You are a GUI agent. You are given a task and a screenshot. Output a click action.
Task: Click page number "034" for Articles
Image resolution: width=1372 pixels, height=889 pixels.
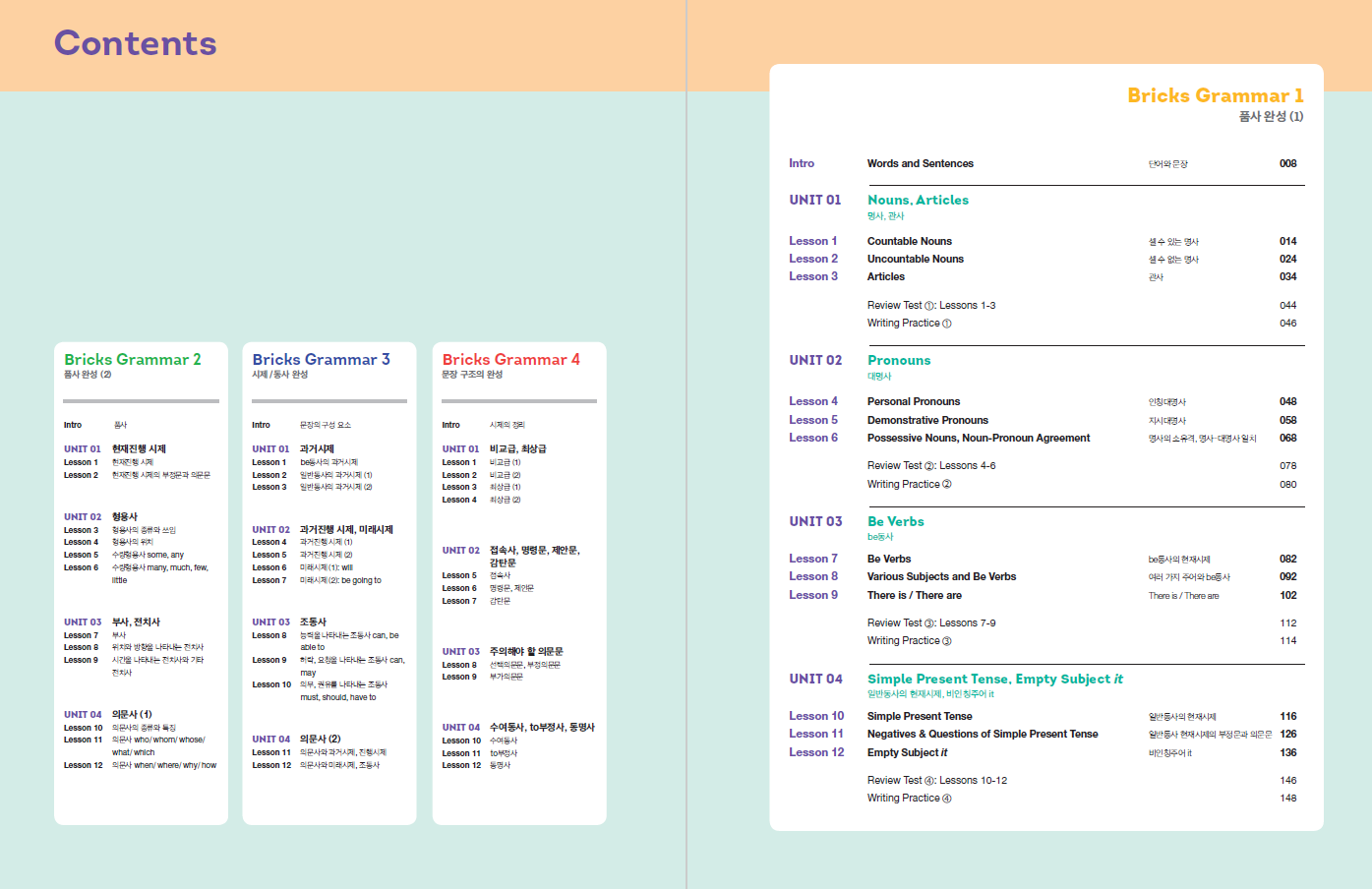click(x=1288, y=276)
